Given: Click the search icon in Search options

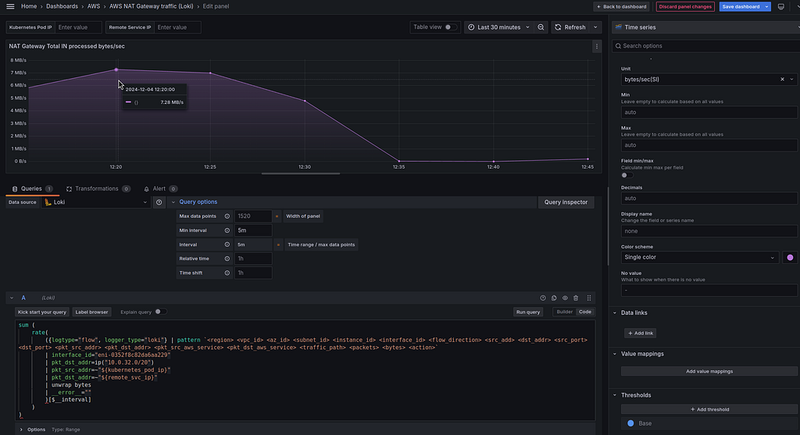Looking at the screenshot, I should [618, 46].
